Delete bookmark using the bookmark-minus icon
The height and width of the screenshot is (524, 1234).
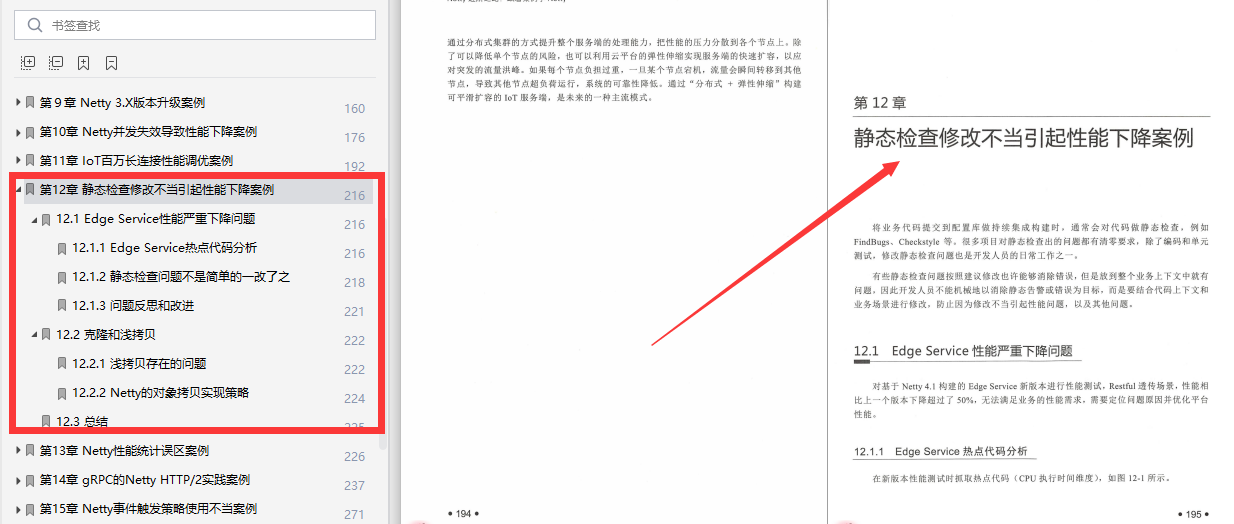[111, 63]
